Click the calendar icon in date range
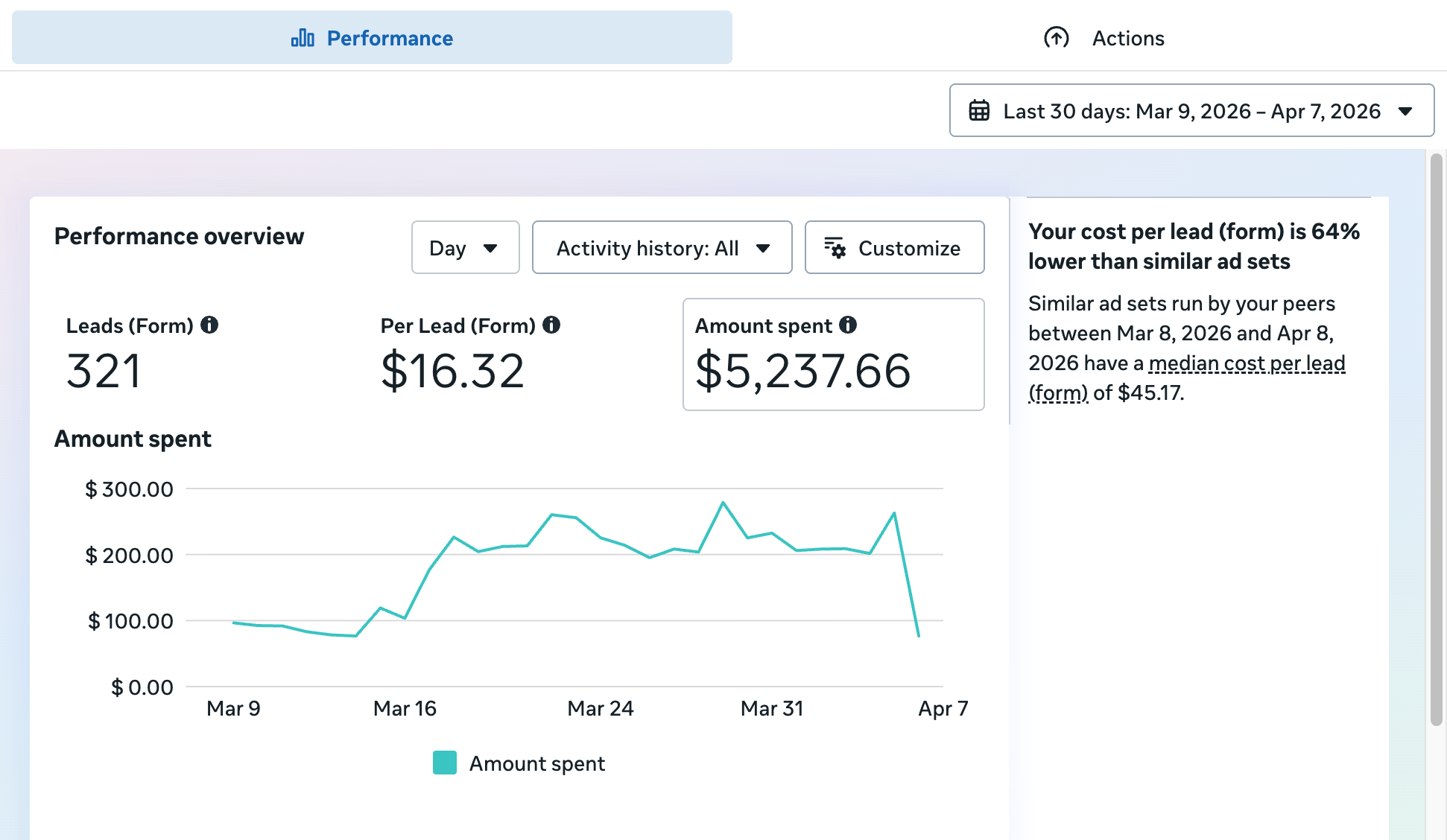The height and width of the screenshot is (840, 1447). point(979,111)
